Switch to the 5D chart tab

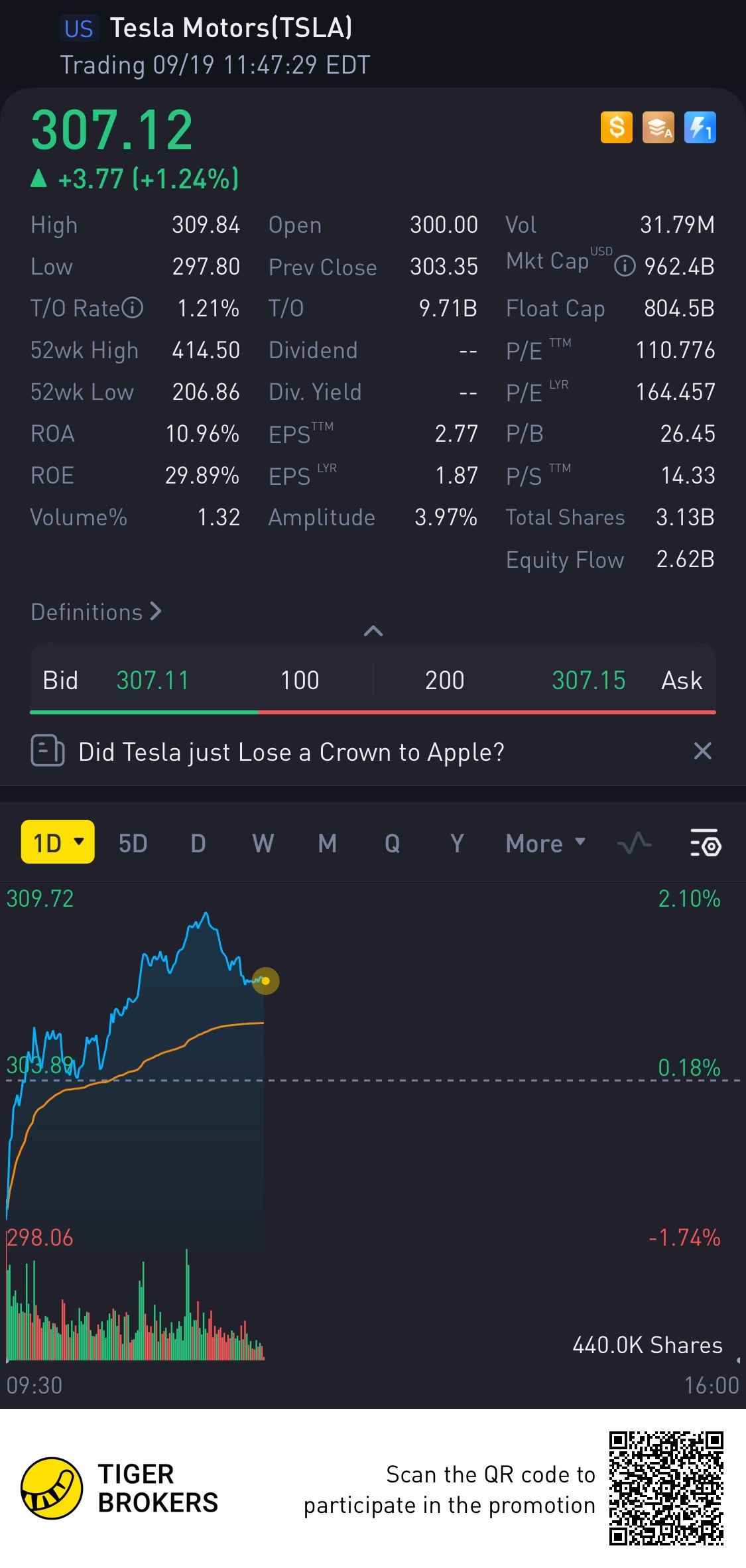click(x=133, y=844)
